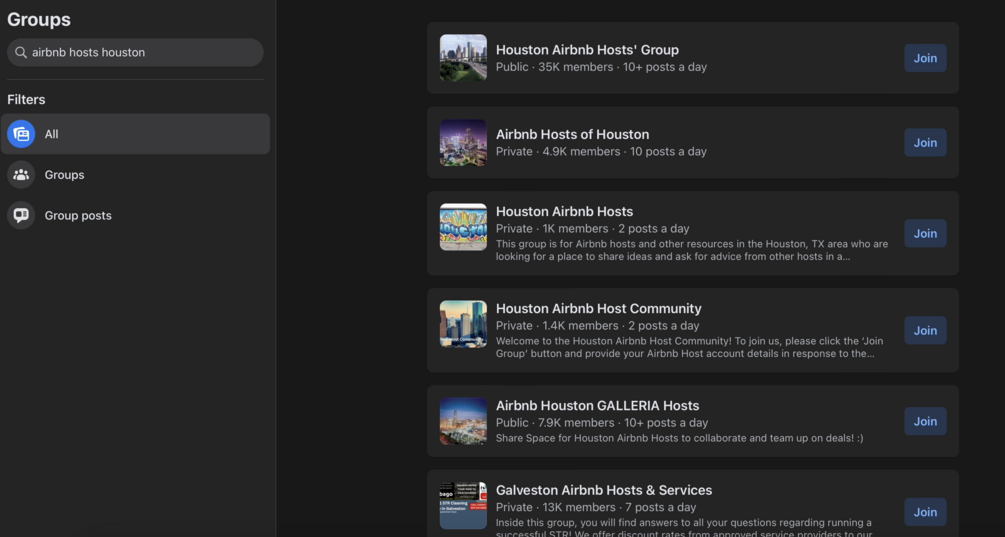The image size is (1005, 537).
Task: Open Galveston Airbnb Hosts & Services thumbnail
Action: point(463,506)
